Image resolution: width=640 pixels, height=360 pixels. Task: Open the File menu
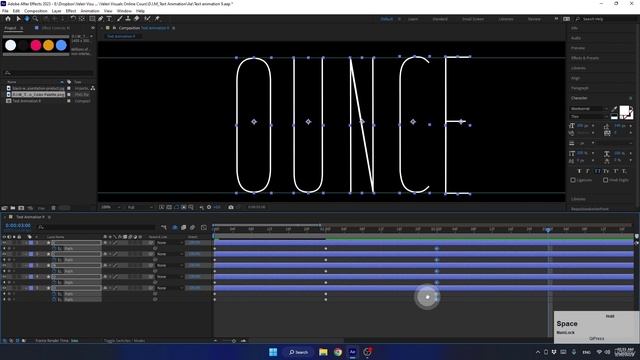(x=5, y=11)
